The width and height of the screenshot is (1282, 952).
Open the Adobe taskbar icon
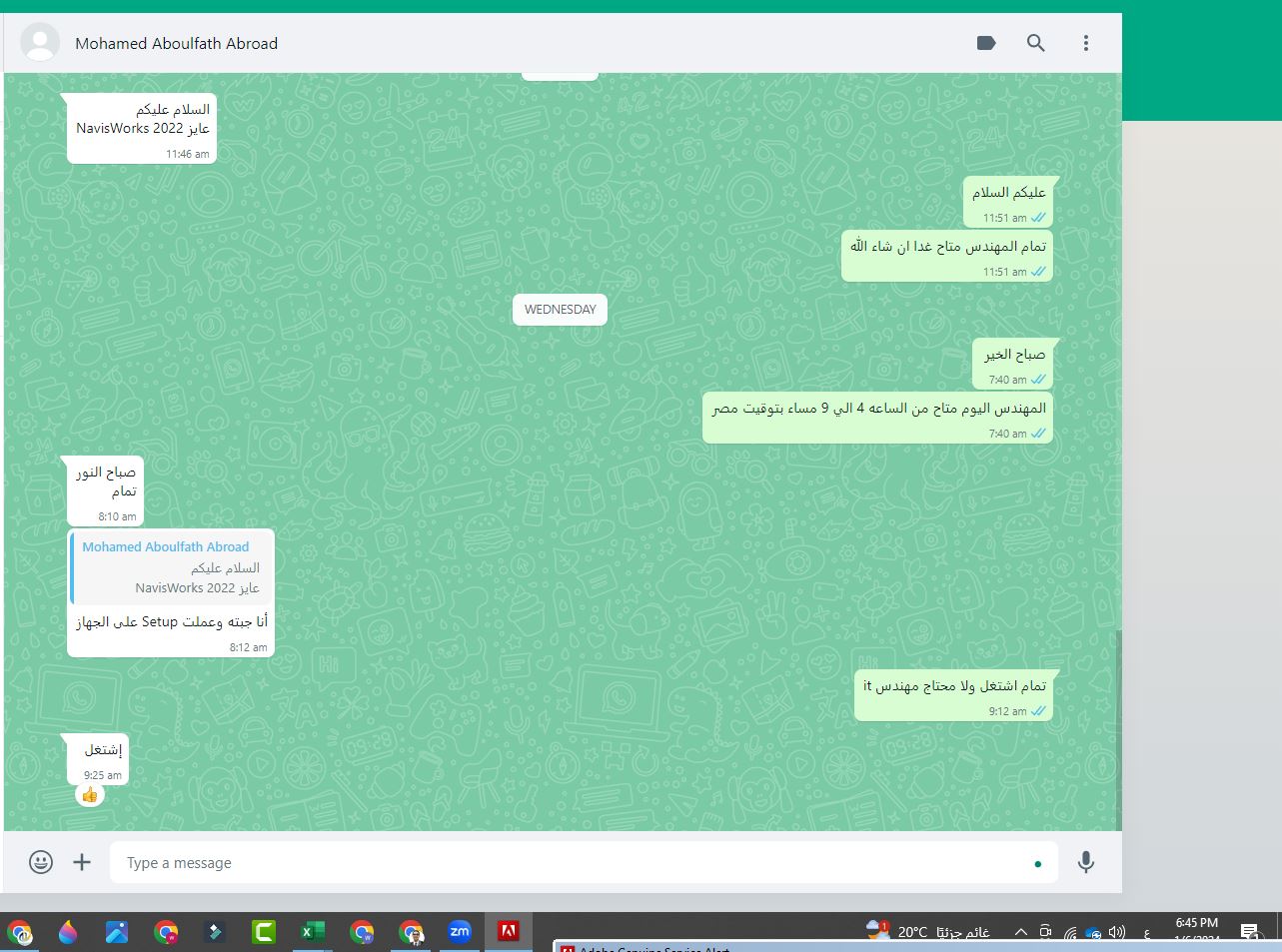point(509,932)
